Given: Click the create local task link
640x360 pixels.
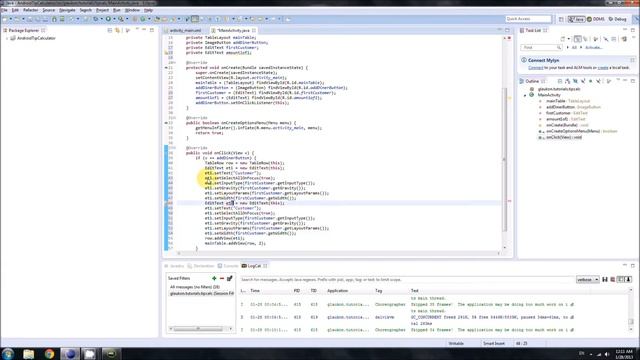Looking at the screenshot, I should [x=602, y=68].
